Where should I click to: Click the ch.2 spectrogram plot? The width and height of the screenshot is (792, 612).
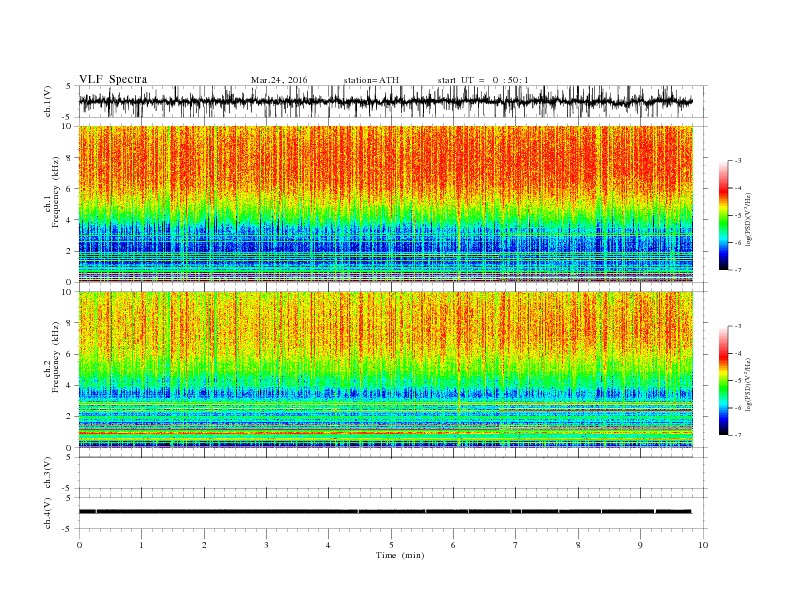(x=386, y=370)
